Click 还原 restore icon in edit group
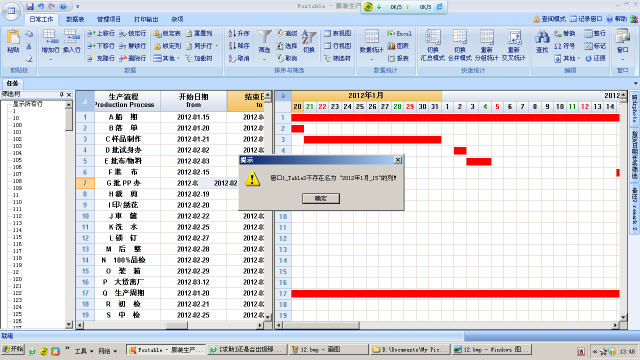 click(x=596, y=58)
